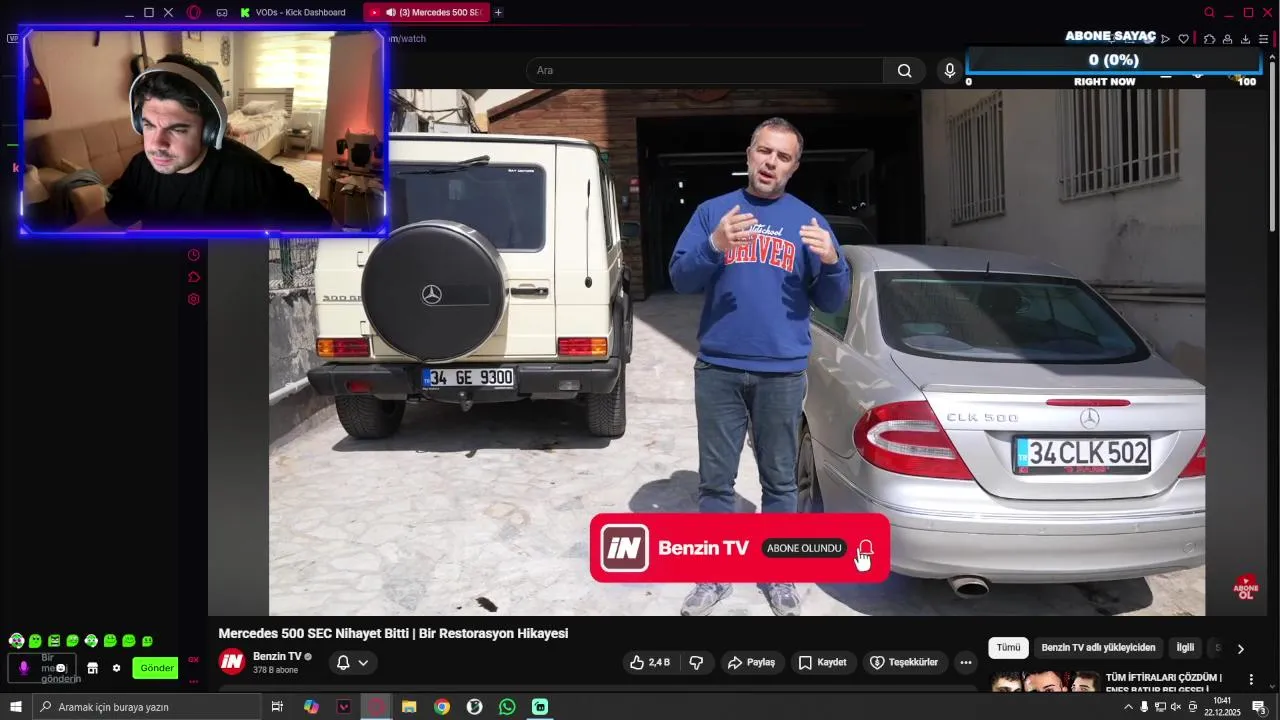Open chat settings gear icon
The width and height of the screenshot is (1280, 720).
click(x=116, y=668)
